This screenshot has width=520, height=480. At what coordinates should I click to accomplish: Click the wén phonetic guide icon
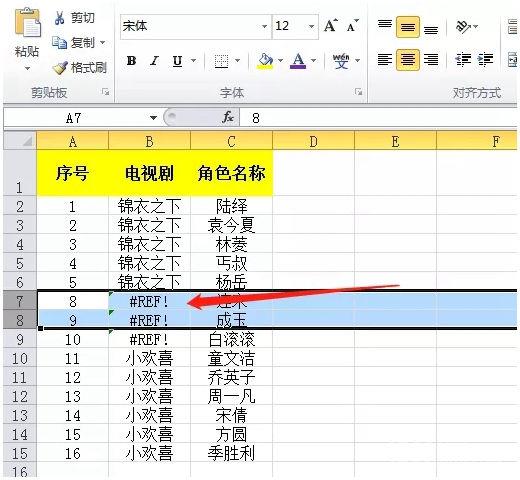[x=341, y=61]
